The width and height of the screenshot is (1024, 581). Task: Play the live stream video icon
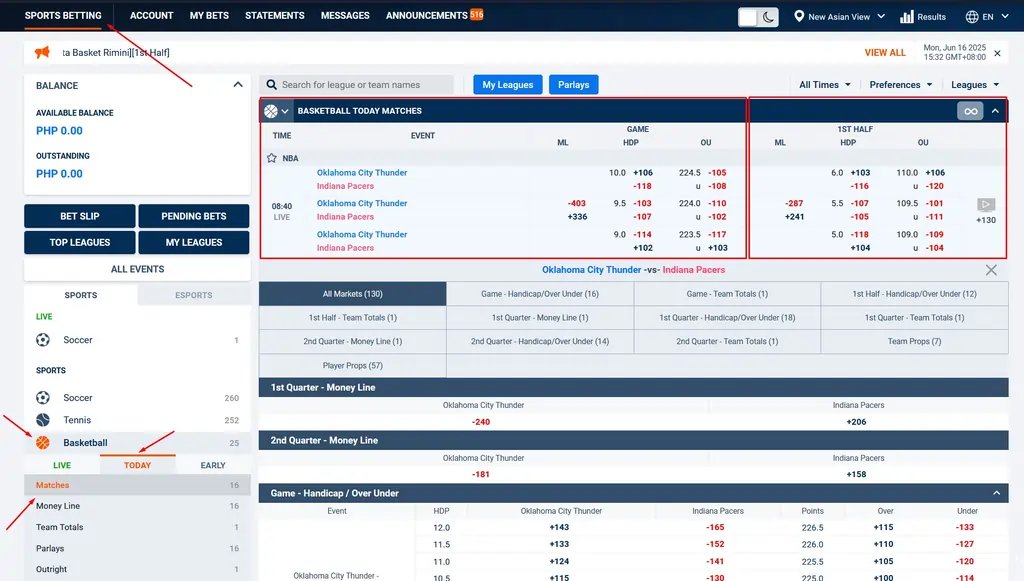985,204
